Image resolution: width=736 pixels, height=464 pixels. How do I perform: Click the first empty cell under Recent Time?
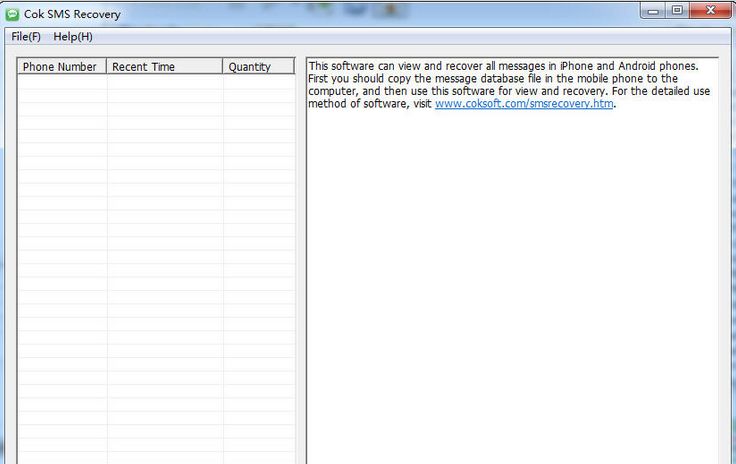point(164,83)
